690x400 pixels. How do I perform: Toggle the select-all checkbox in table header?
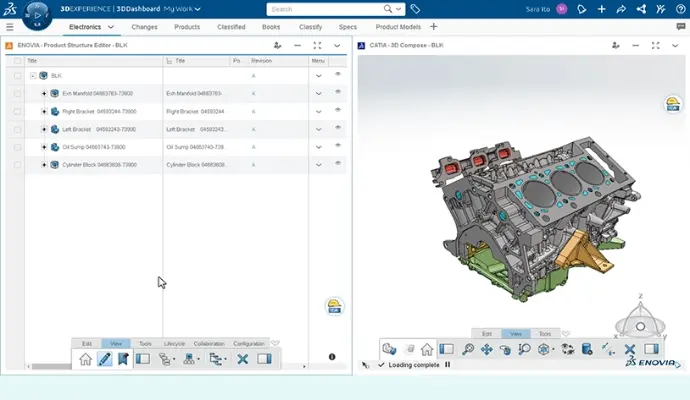(x=18, y=61)
